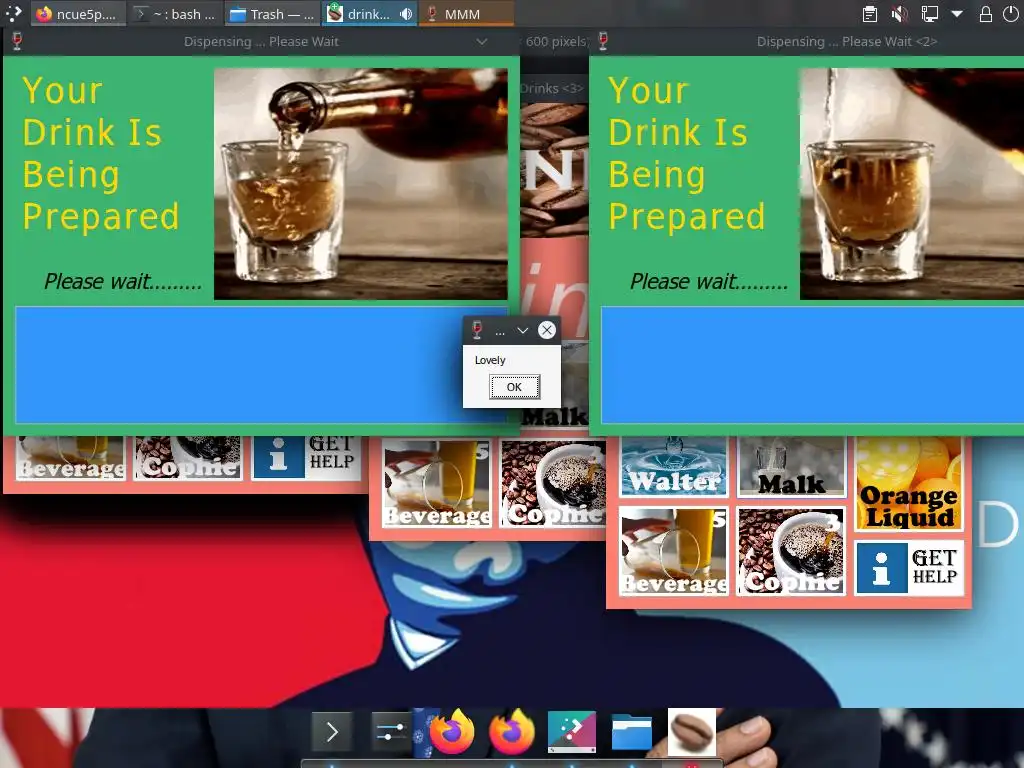1024x768 pixels.
Task: Expand the hidden system tray icons arrow
Action: click(957, 14)
